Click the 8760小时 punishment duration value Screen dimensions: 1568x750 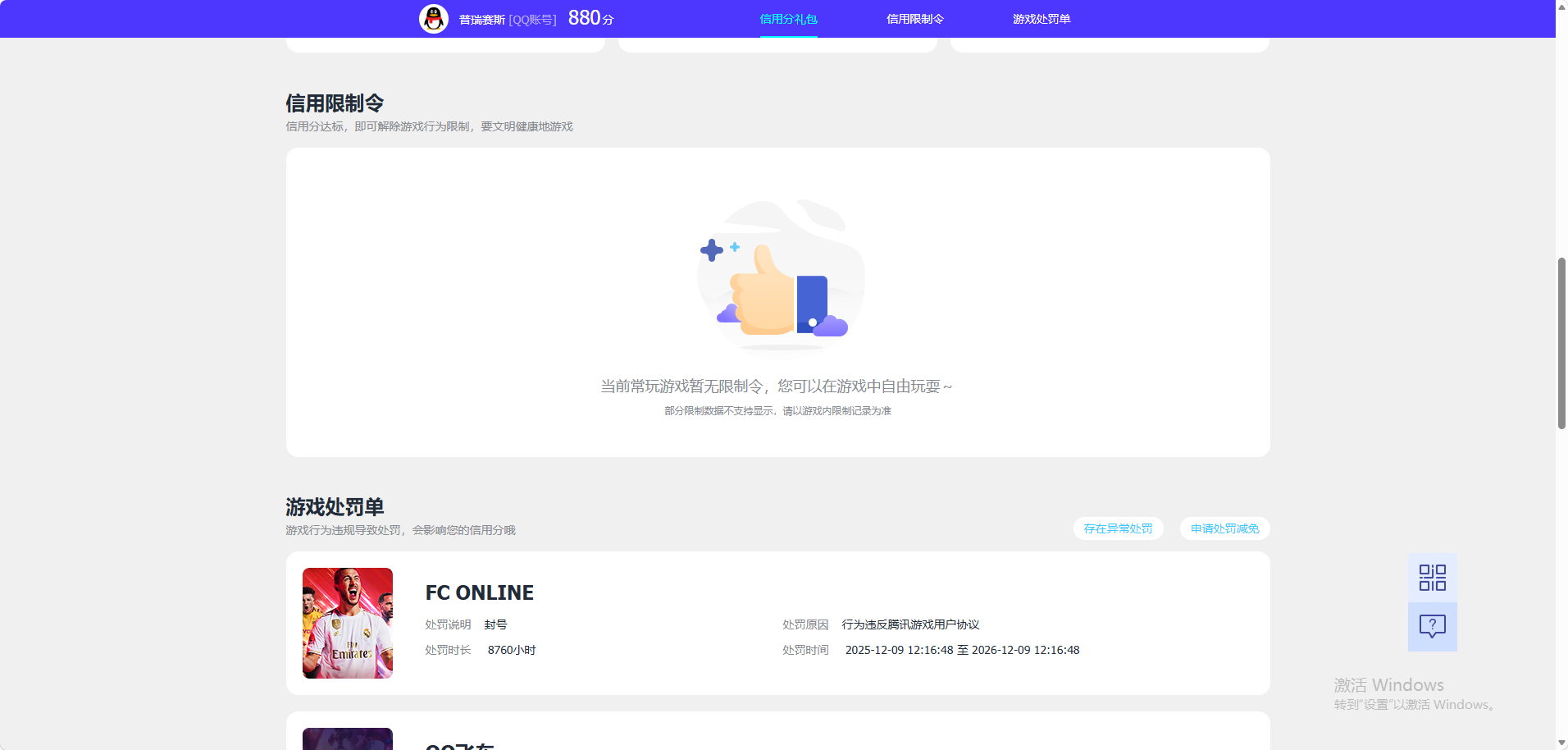click(512, 650)
